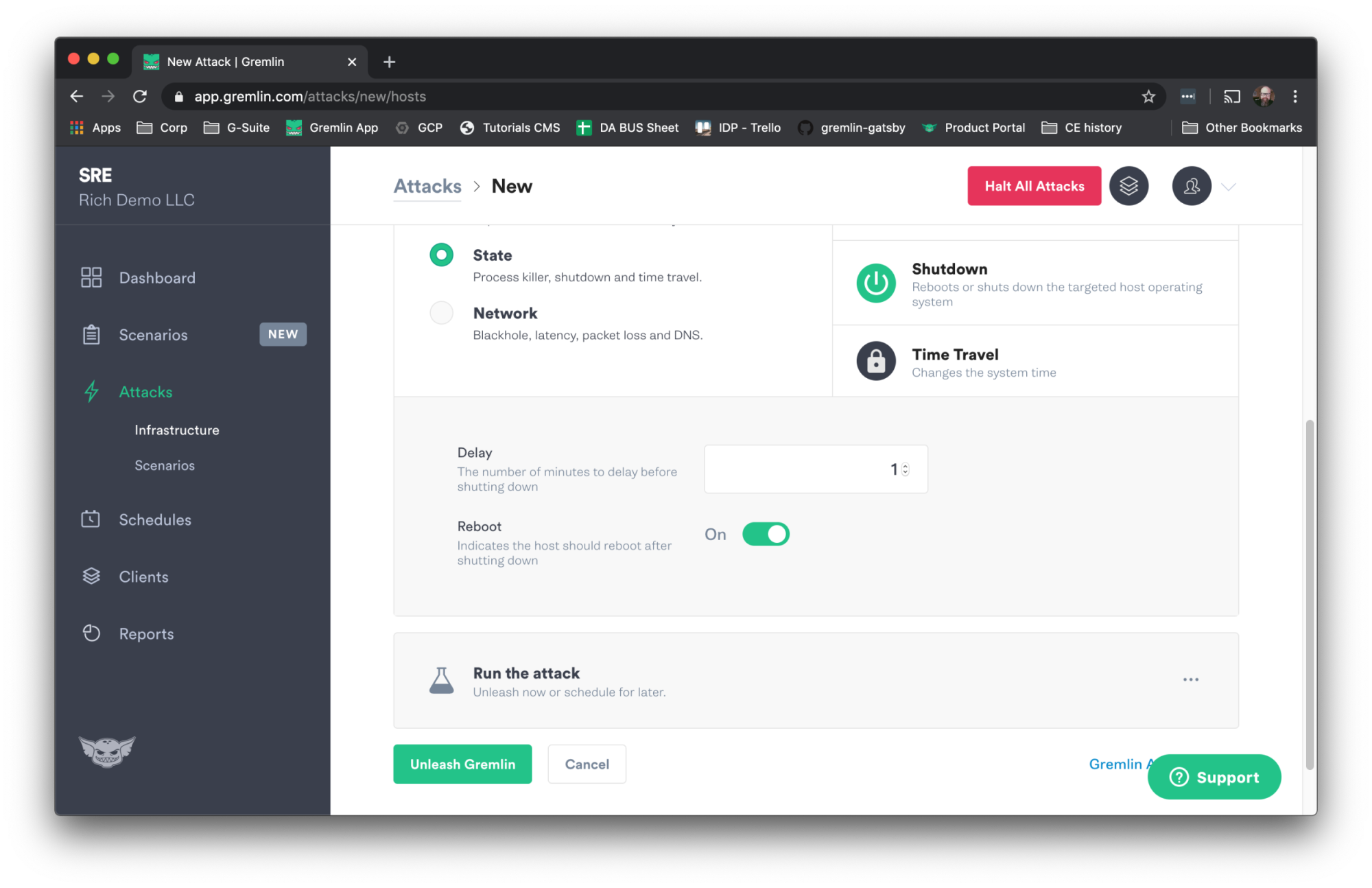1372x888 pixels.
Task: Open the Other Bookmarks folder
Action: (1242, 128)
